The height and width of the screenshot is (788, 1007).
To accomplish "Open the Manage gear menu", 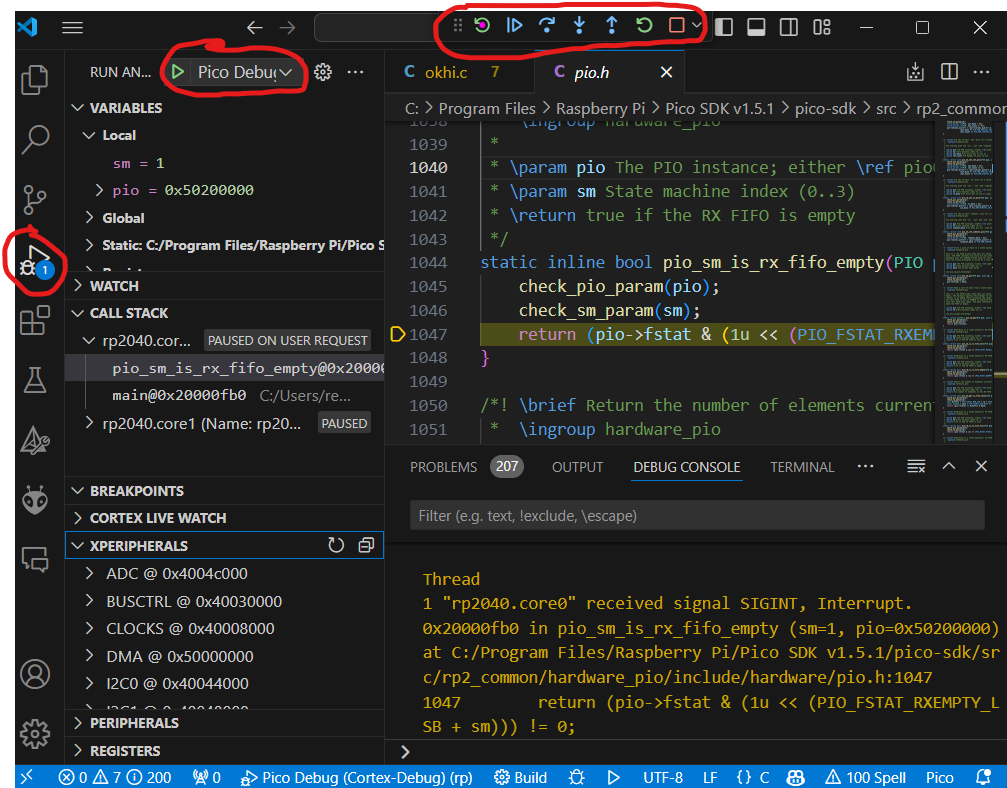I will 35,733.
